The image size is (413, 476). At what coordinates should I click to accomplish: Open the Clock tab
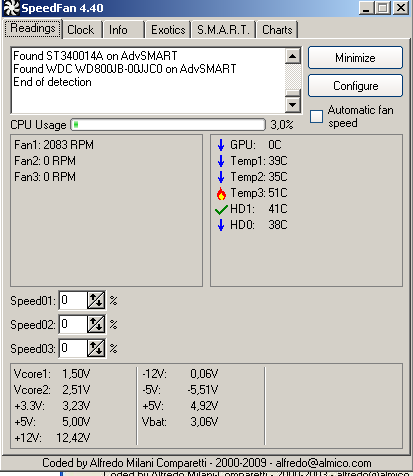coord(81,30)
